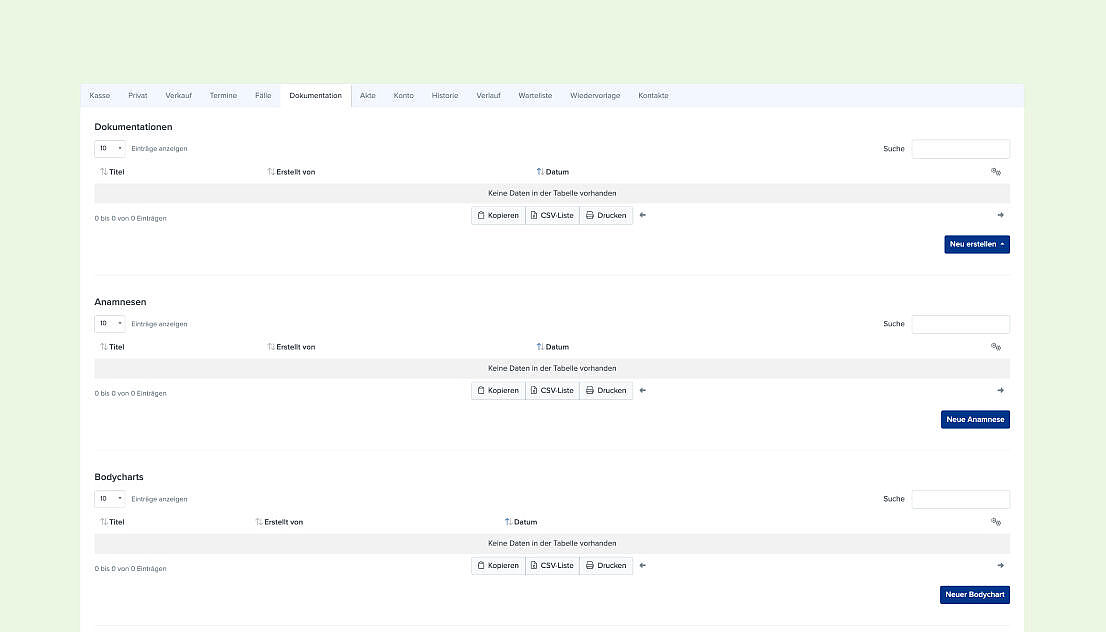Switch to the Akte tab
The width and height of the screenshot is (1106, 632).
click(367, 95)
